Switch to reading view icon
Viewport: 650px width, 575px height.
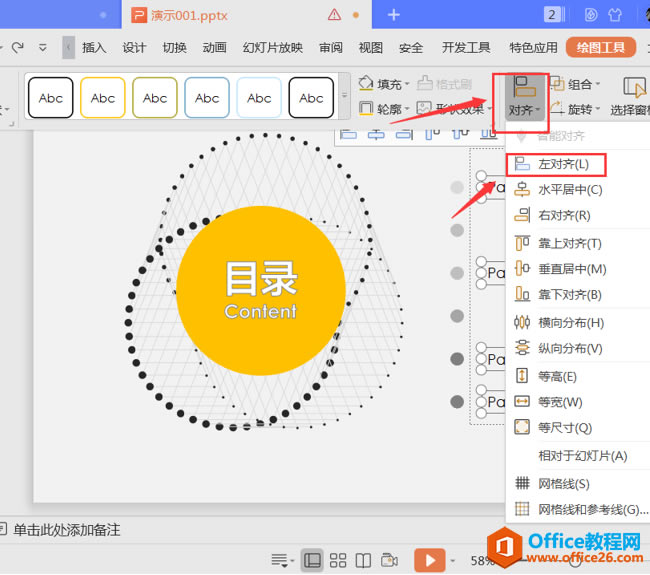coord(364,560)
